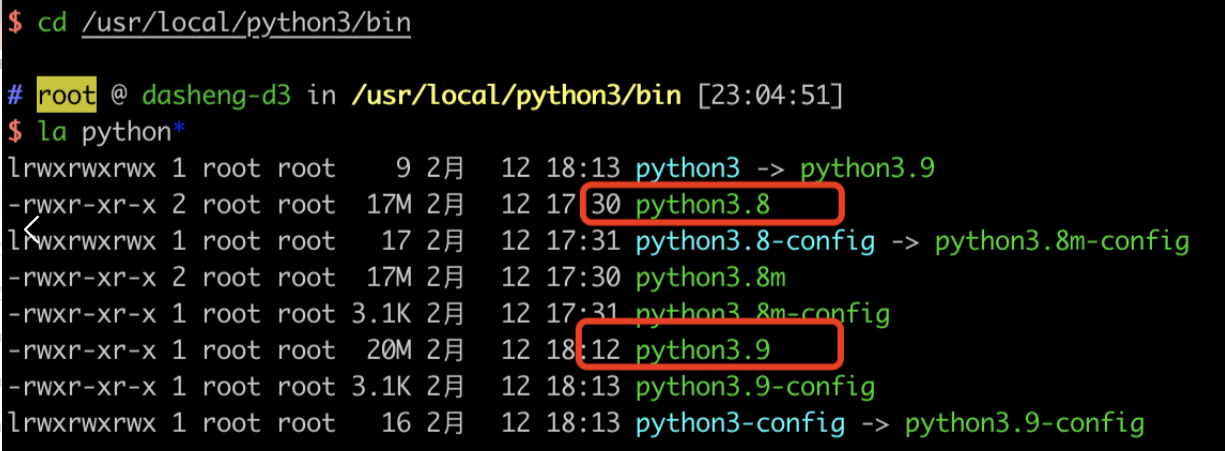Click the '17M' size in python3.8 row
Image resolution: width=1225 pixels, height=451 pixels.
pos(389,205)
